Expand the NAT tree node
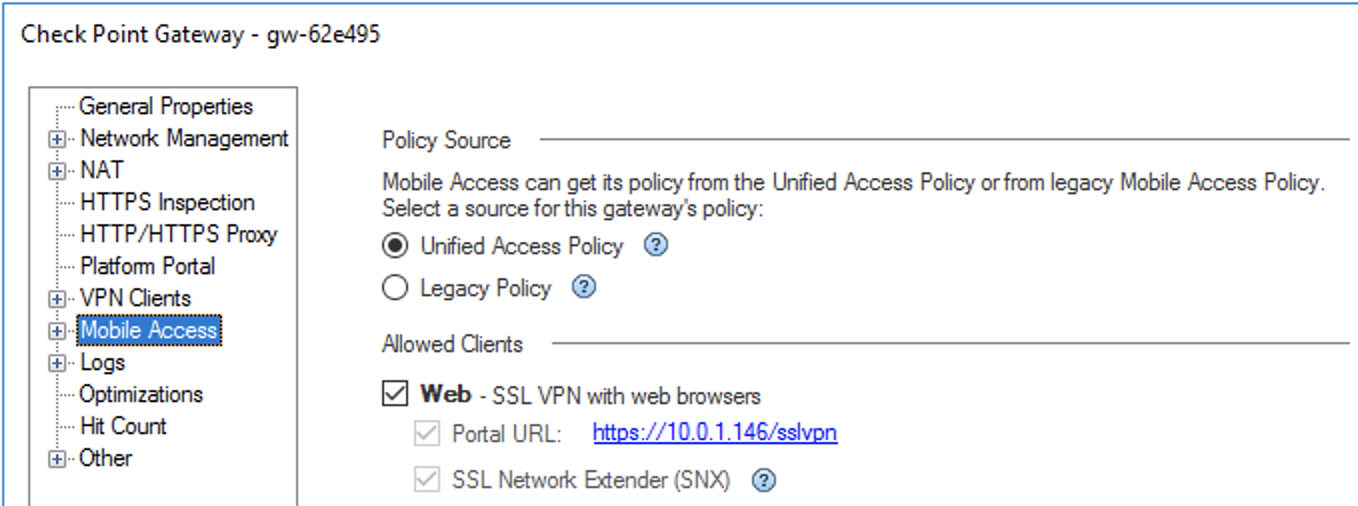This screenshot has height=506, width=1358. pyautogui.click(x=57, y=171)
